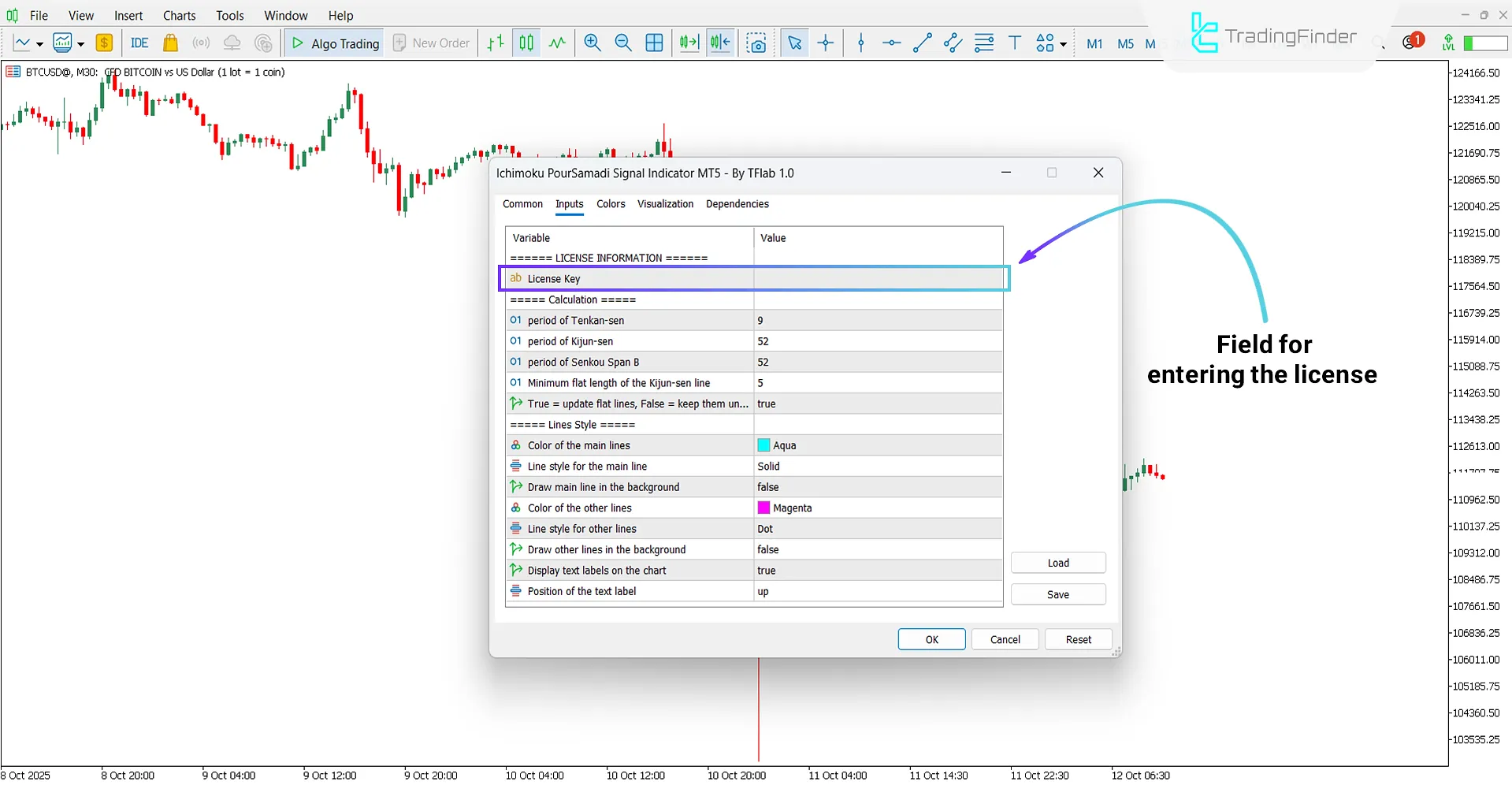Click the OK button
Viewport: 1512px width, 785px height.
[x=931, y=639]
